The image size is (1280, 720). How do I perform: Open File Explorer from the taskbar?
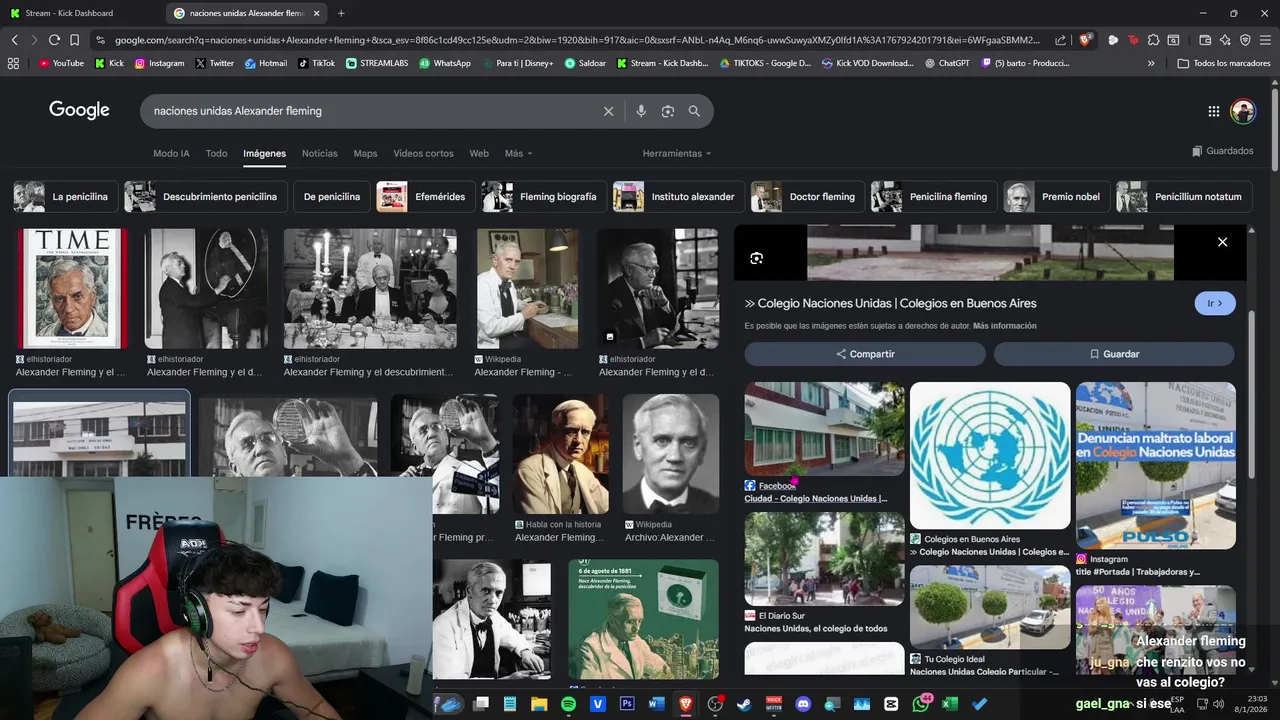539,704
